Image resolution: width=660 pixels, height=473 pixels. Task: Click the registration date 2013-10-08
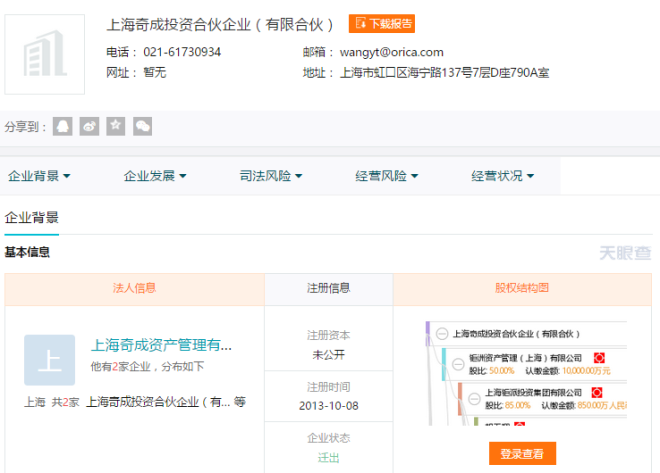click(x=329, y=406)
